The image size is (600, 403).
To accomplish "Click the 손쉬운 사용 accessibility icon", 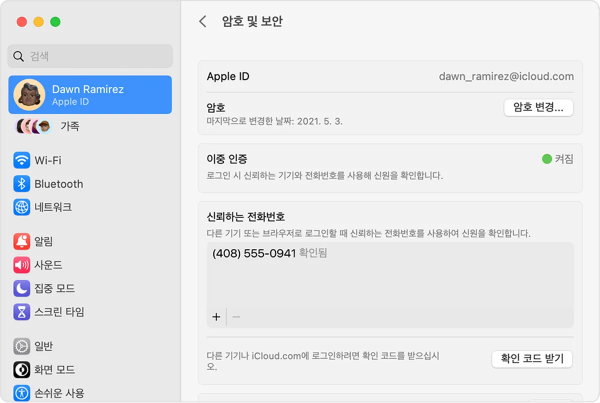I will (x=22, y=393).
